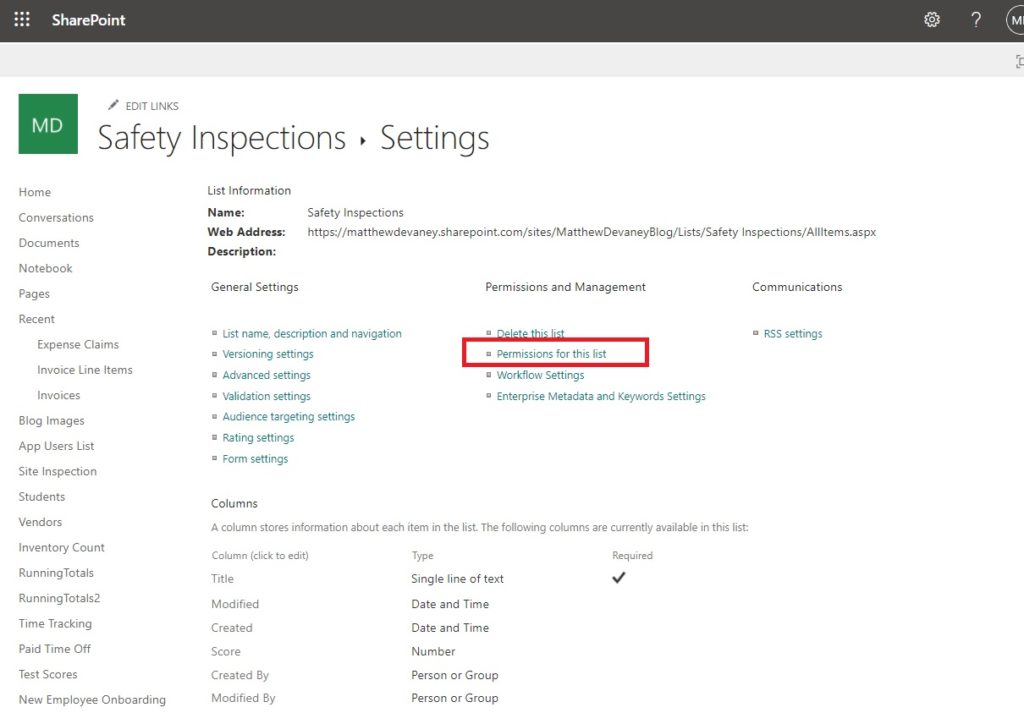1024x713 pixels.
Task: Open Students in the left navigation
Action: tap(42, 497)
